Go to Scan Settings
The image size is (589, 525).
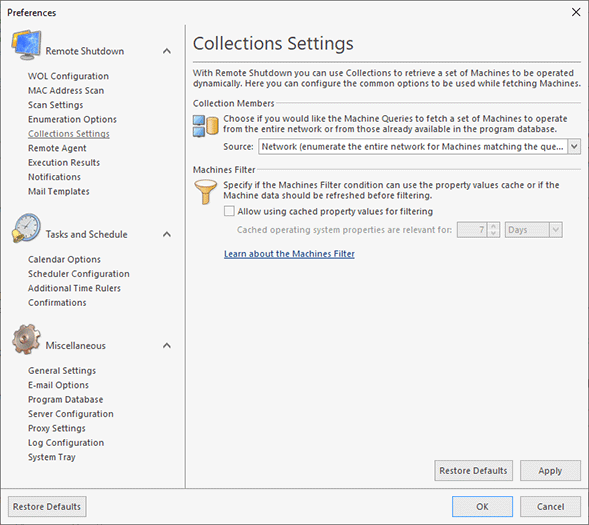(x=56, y=105)
